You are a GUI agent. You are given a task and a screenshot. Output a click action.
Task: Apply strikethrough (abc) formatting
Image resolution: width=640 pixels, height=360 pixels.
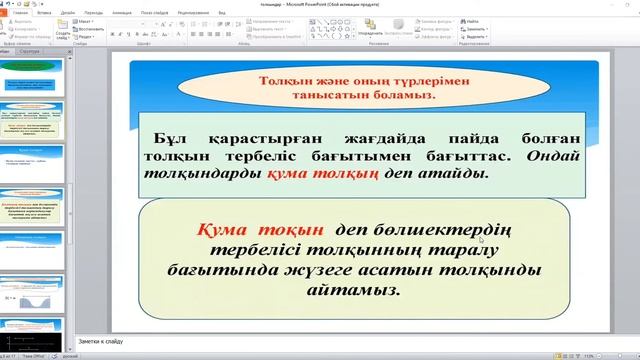pyautogui.click(x=145, y=35)
